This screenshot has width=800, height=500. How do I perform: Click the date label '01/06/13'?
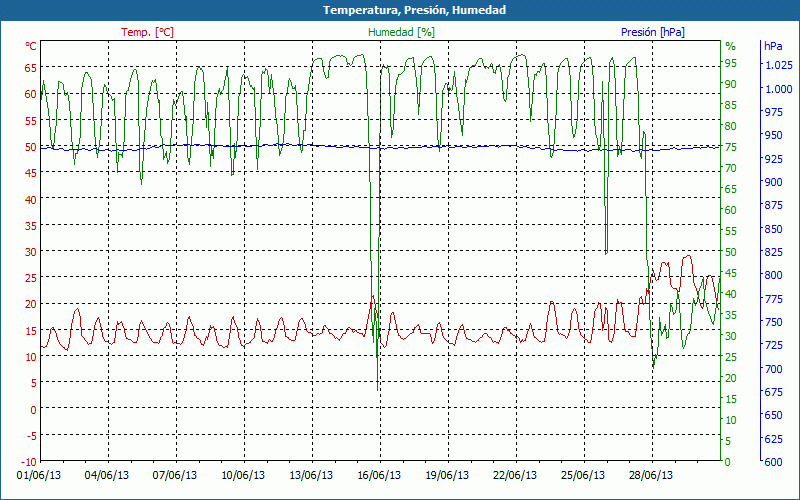[x=39, y=476]
